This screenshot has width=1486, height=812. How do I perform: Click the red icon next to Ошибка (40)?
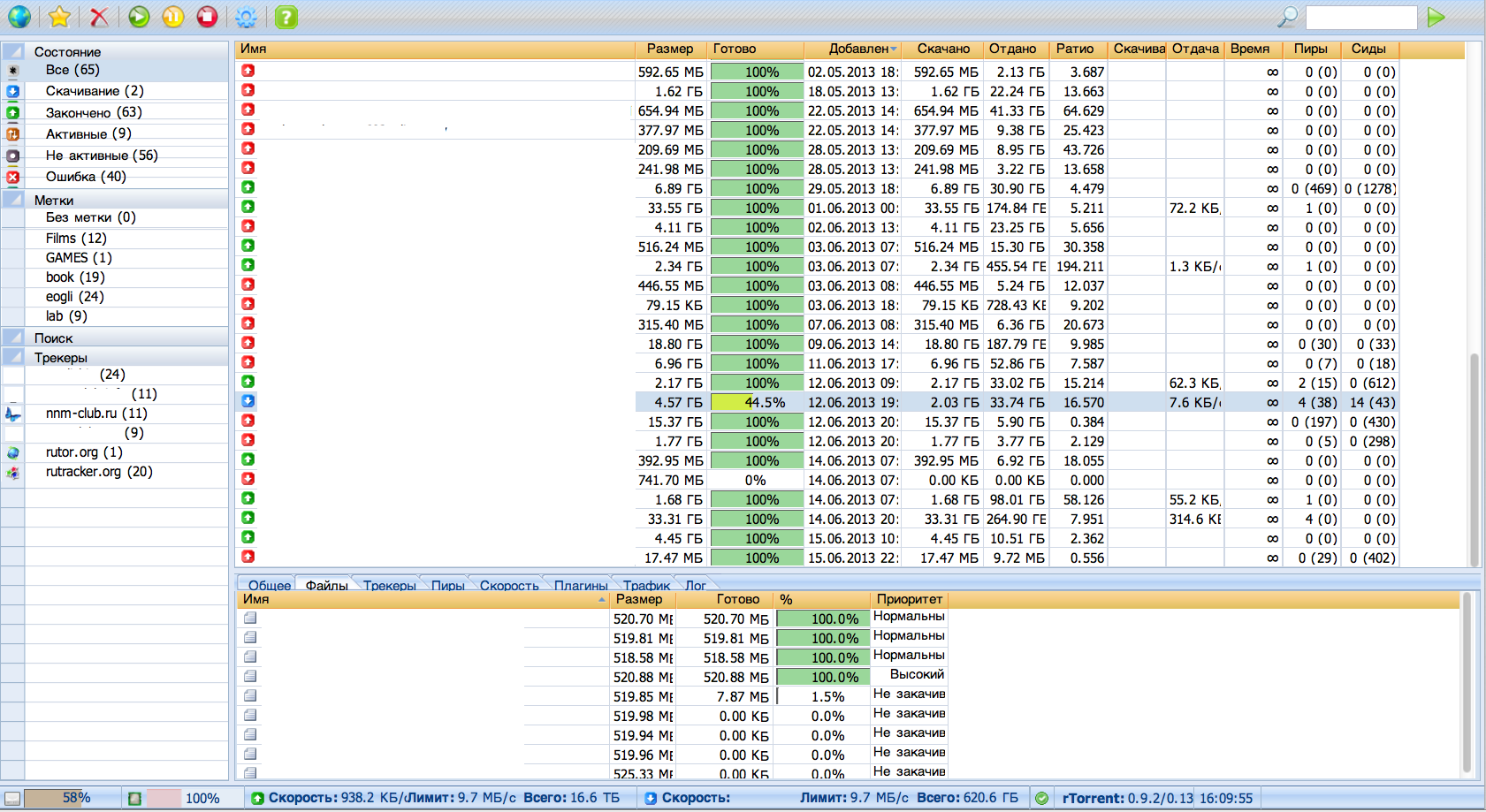click(12, 177)
